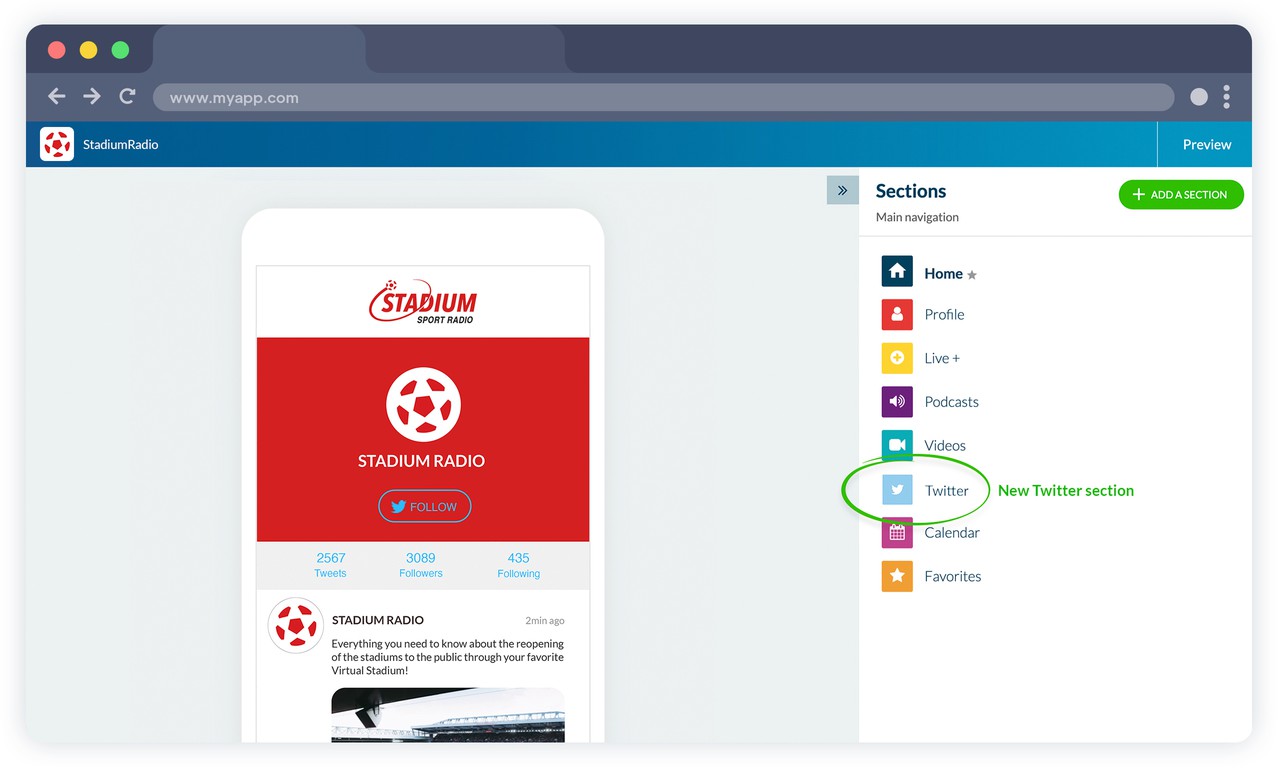Select the Calendar section label

tap(952, 533)
